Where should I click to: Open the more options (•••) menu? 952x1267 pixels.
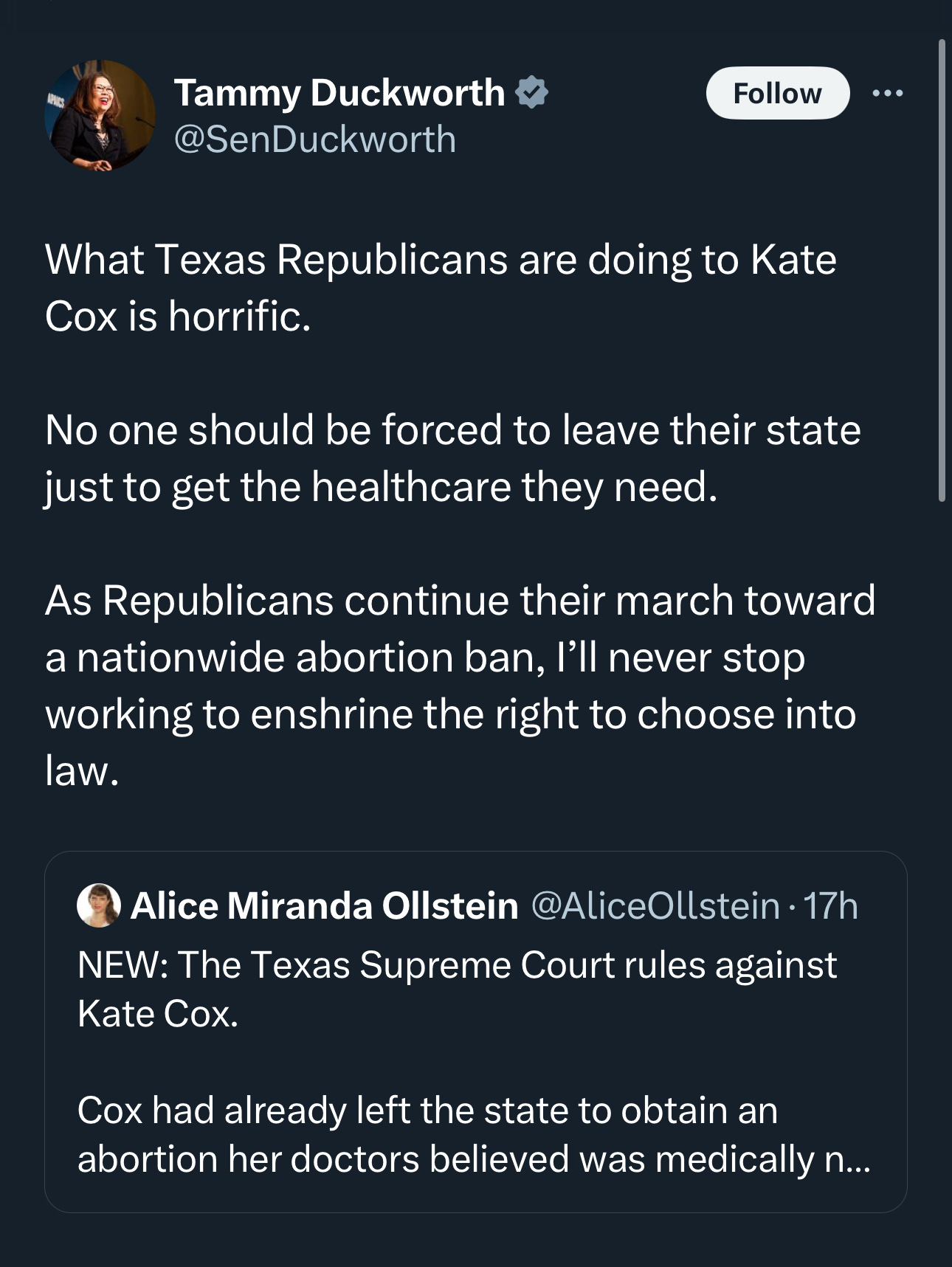[889, 93]
